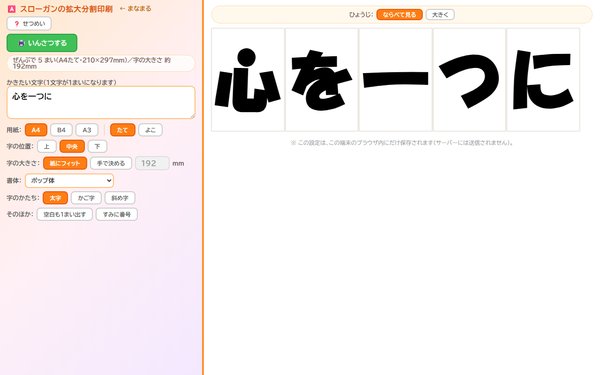The width and height of the screenshot is (600, 375).
Task: Click the ー page preview
Action: 396,80
